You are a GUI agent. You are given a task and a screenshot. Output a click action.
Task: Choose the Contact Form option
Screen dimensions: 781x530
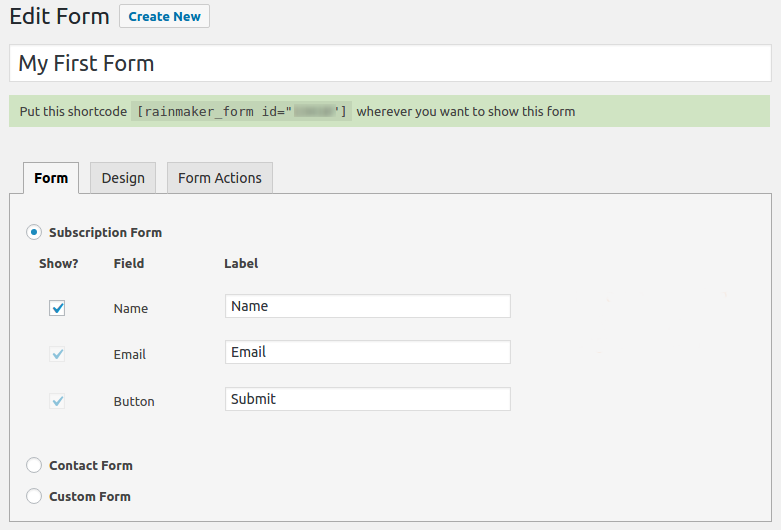(x=34, y=465)
